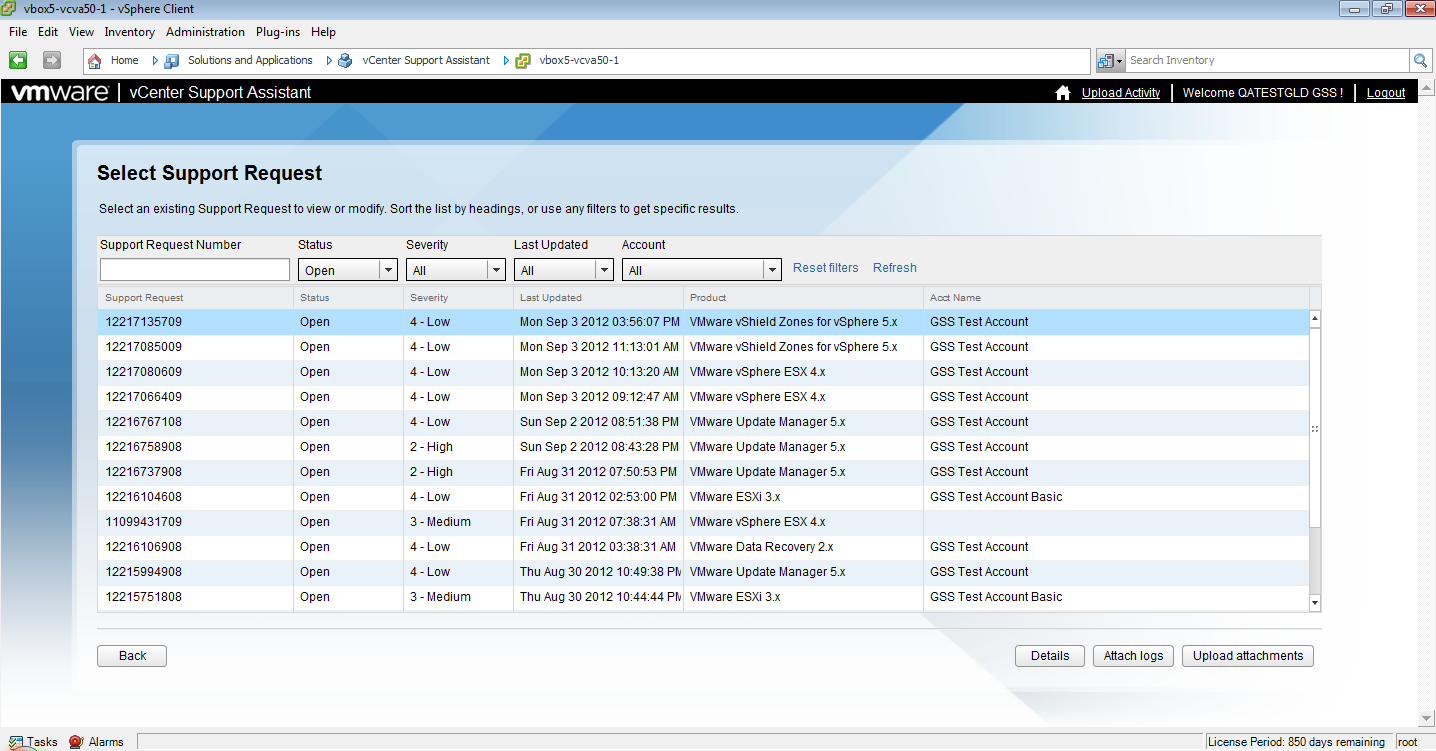Viewport: 1436px width, 751px height.
Task: Click the Solutions and Applications breadcrumb icon
Action: (x=172, y=61)
